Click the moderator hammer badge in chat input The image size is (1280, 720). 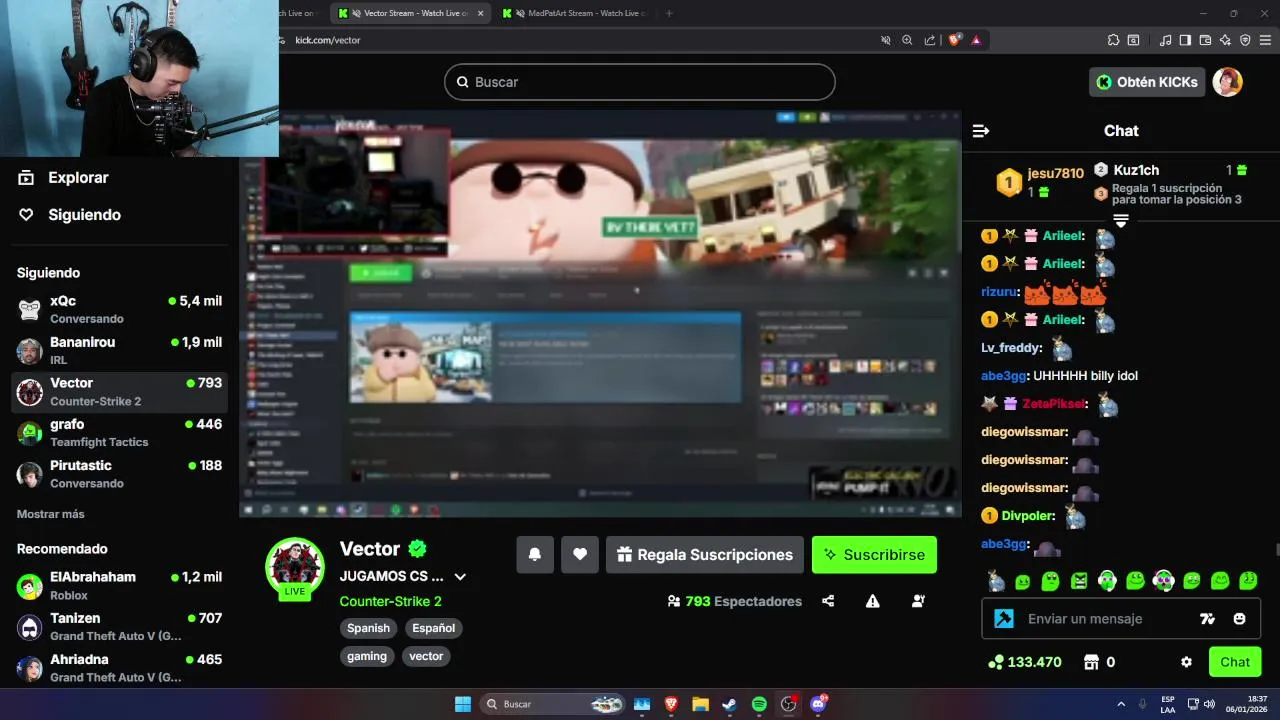tap(1003, 619)
